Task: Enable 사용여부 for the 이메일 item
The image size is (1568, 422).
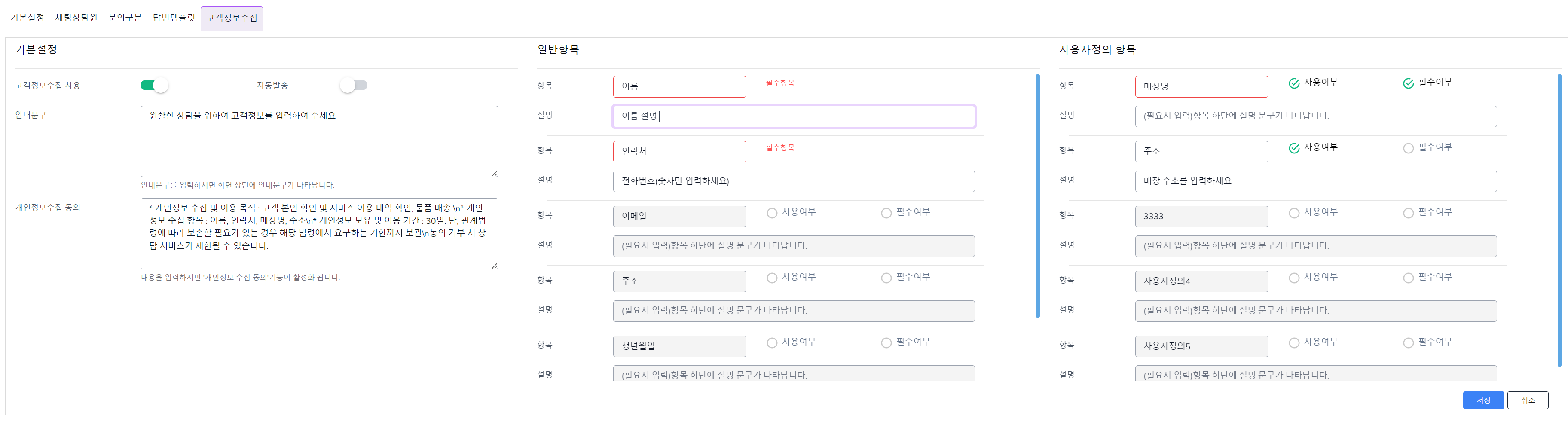Action: tap(772, 213)
